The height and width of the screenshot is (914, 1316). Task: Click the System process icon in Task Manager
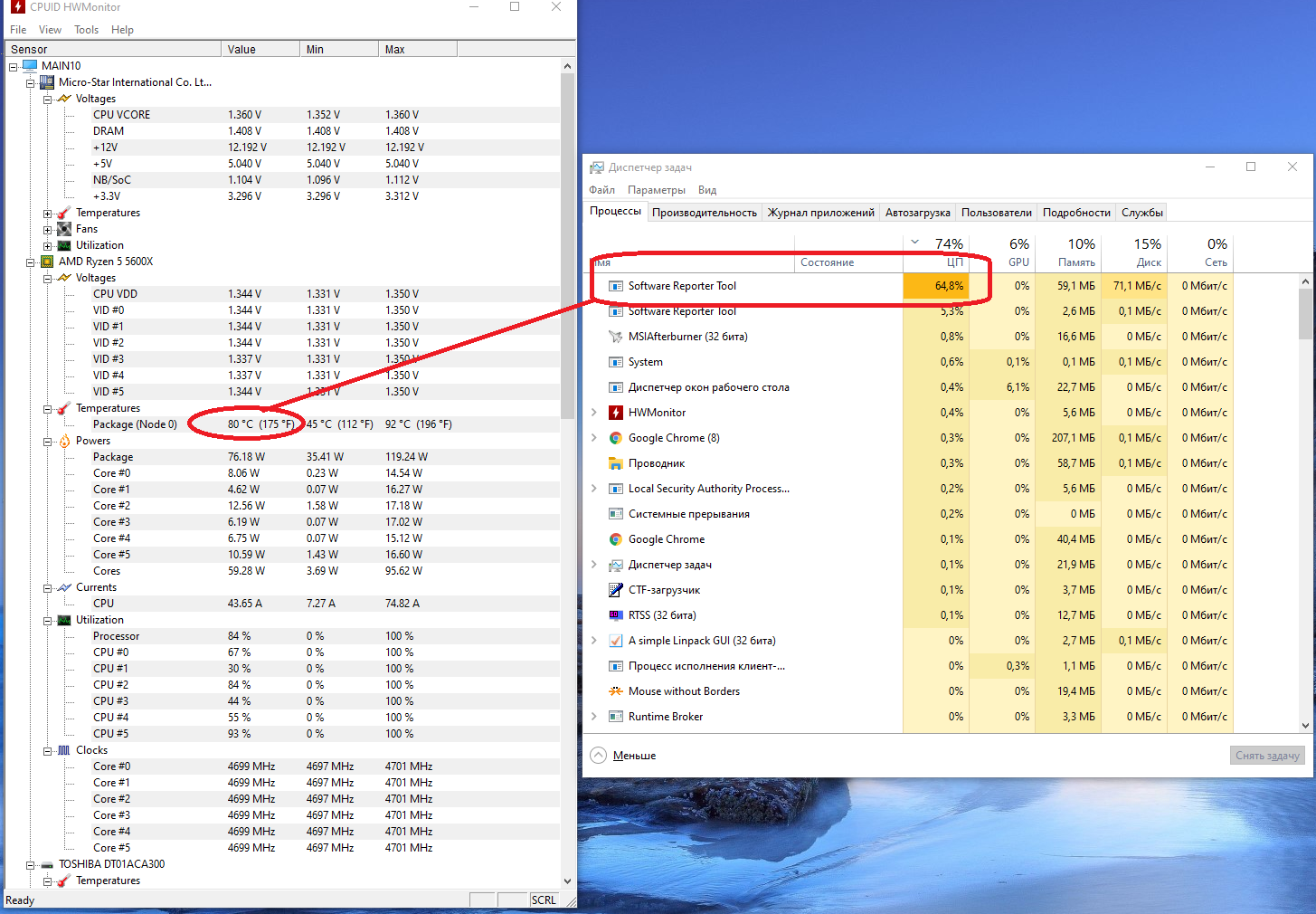coord(616,362)
